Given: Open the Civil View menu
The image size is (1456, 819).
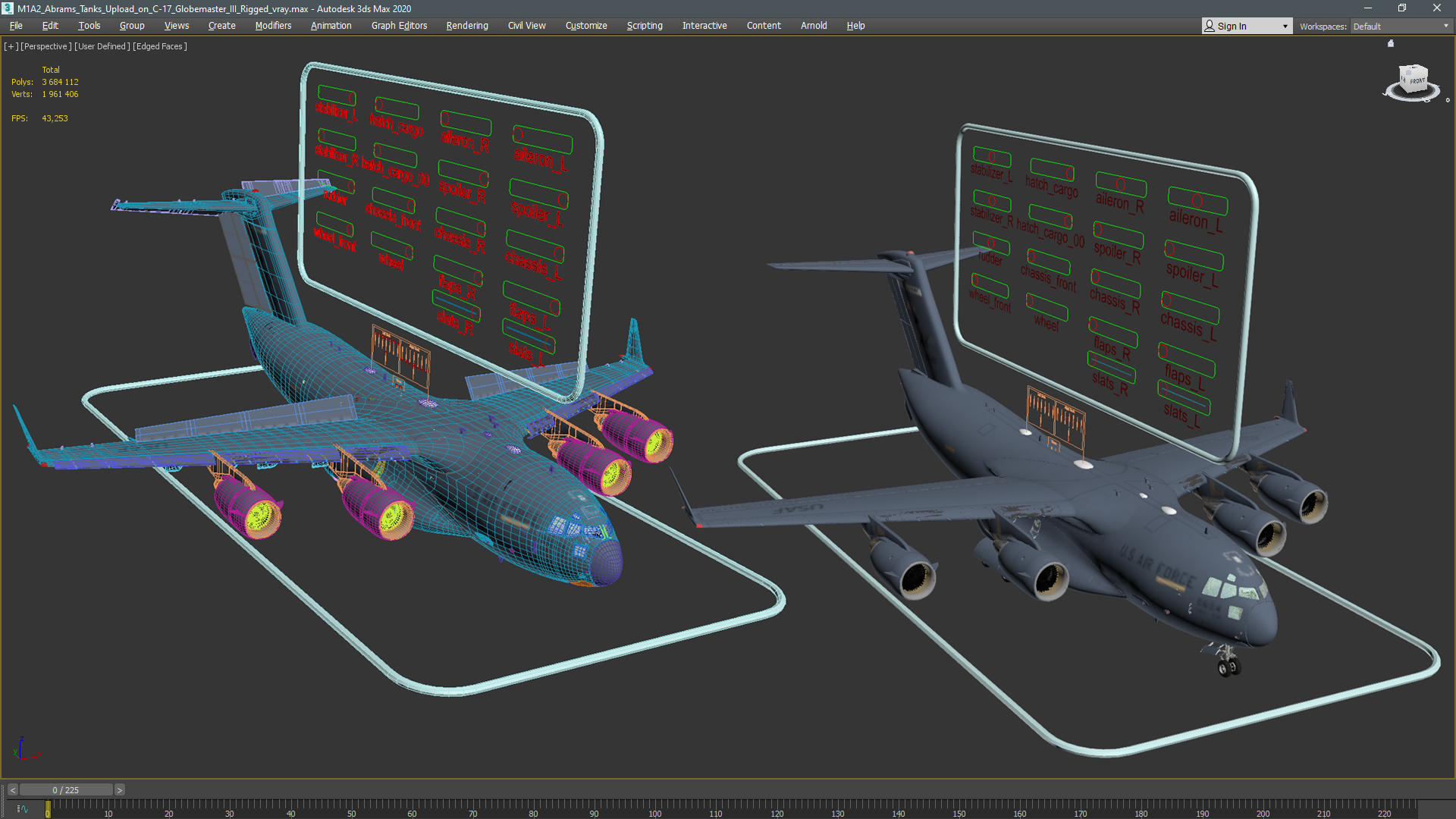Looking at the screenshot, I should click(x=526, y=26).
